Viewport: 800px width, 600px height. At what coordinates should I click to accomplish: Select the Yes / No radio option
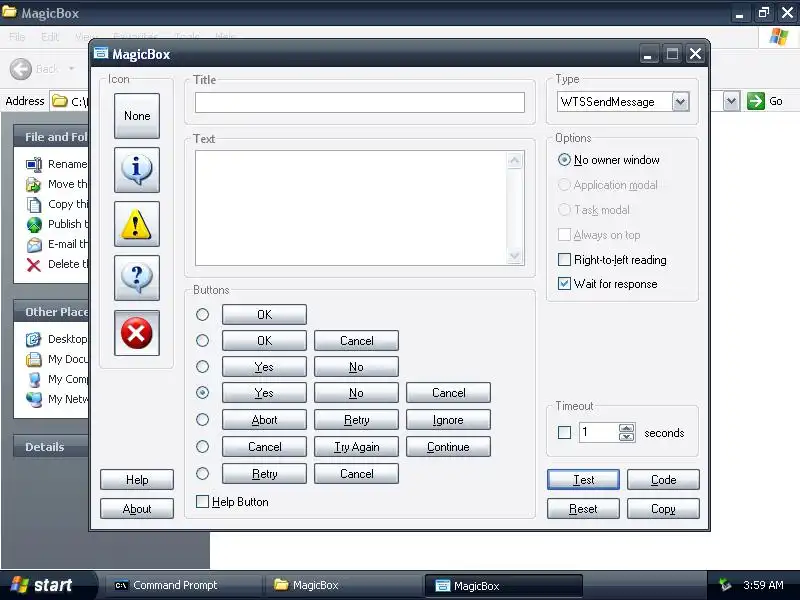click(203, 366)
